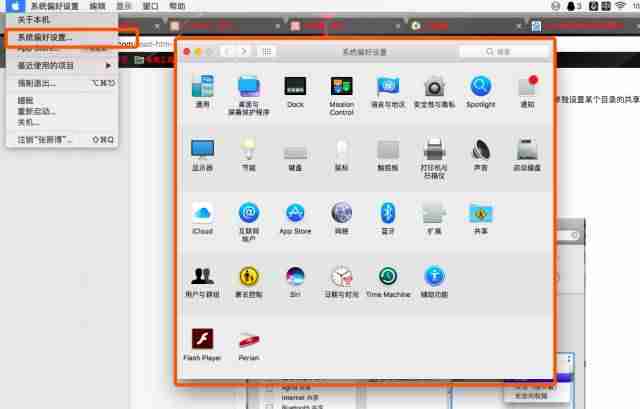Open 语言与地区 preference pane

(388, 91)
